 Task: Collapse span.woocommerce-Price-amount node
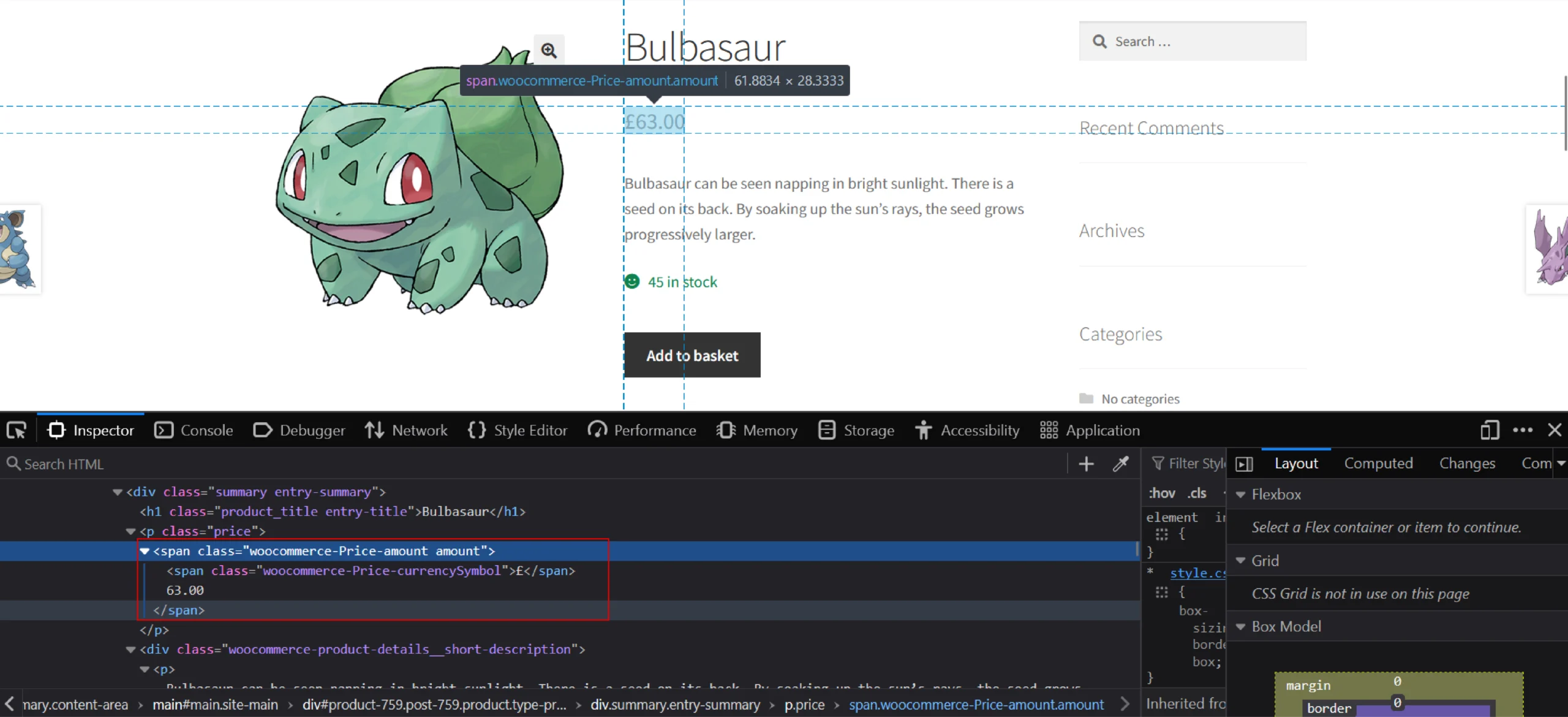(145, 552)
